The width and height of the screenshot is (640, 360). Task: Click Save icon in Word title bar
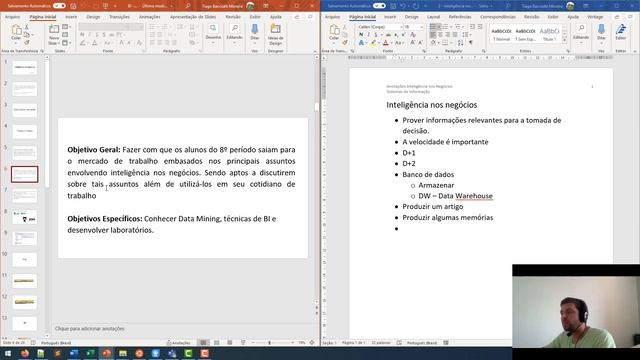pos(393,6)
